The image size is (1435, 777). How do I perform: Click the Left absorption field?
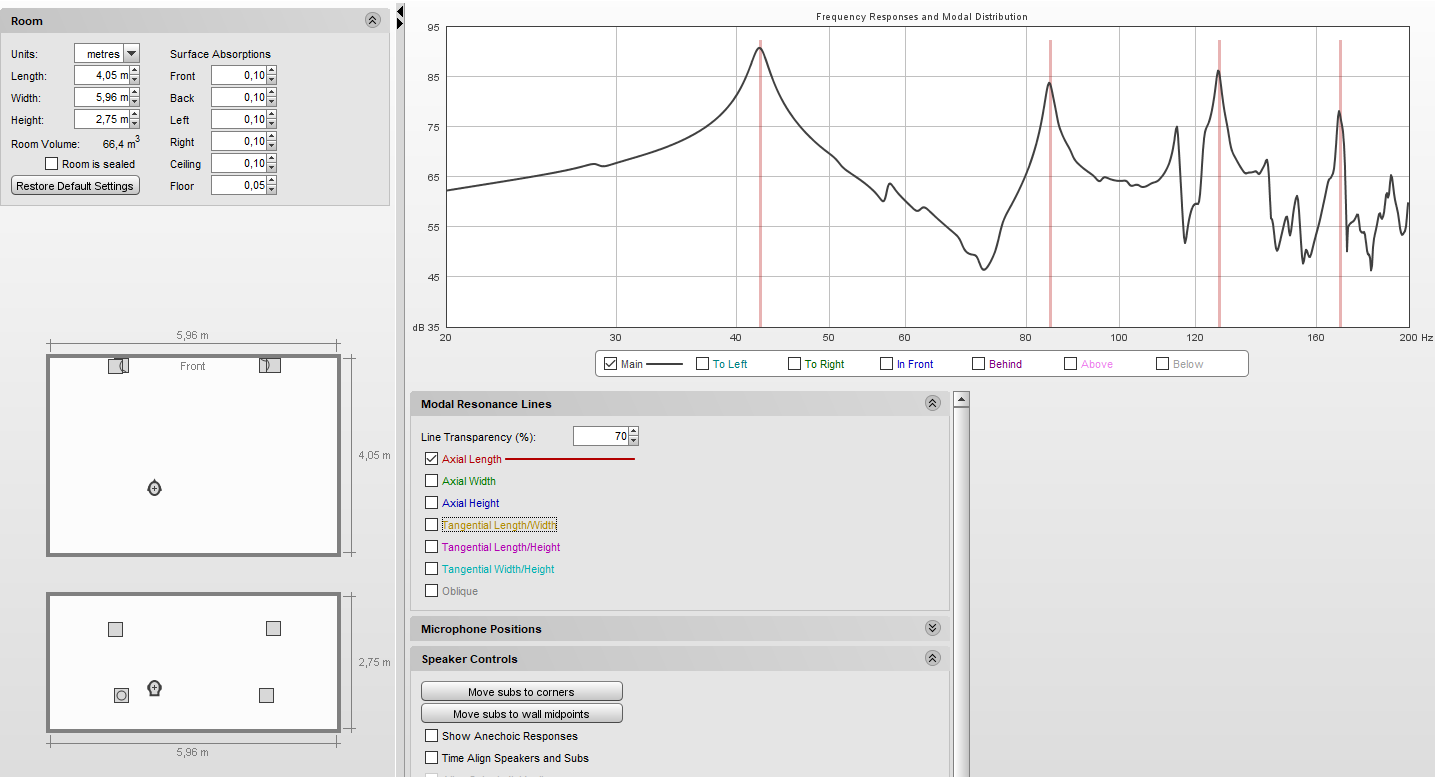coord(238,120)
